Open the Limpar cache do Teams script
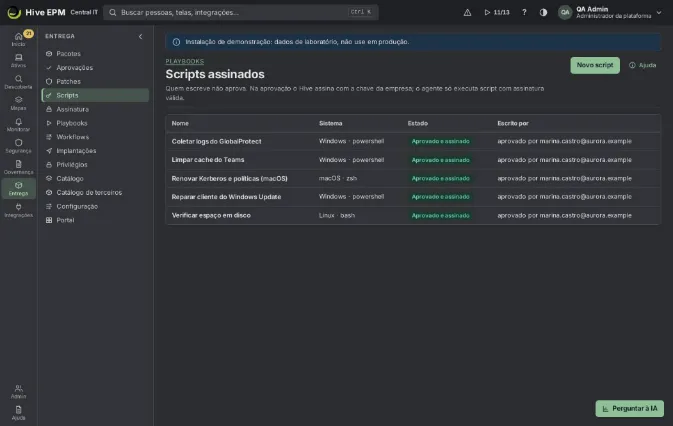 [x=208, y=160]
